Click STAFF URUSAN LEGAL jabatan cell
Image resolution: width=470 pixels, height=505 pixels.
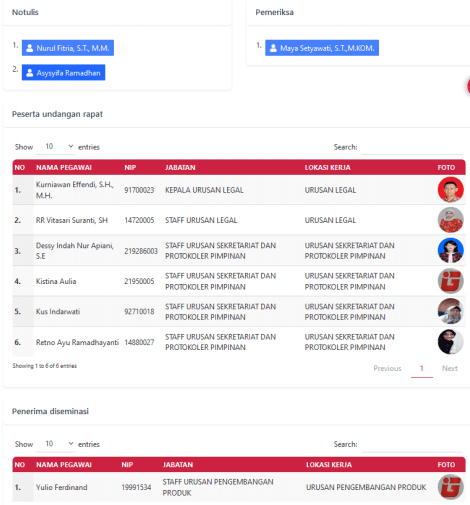pos(201,220)
